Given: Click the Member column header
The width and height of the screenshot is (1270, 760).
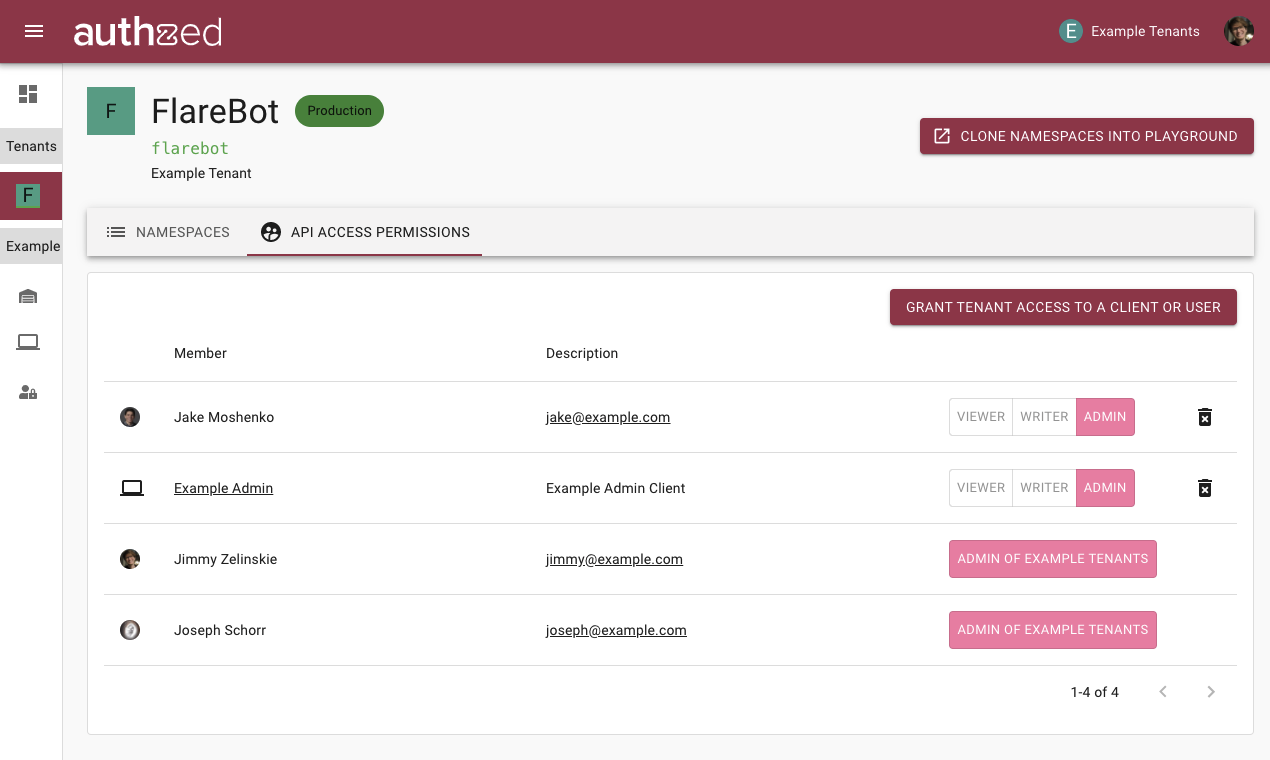Looking at the screenshot, I should (200, 353).
